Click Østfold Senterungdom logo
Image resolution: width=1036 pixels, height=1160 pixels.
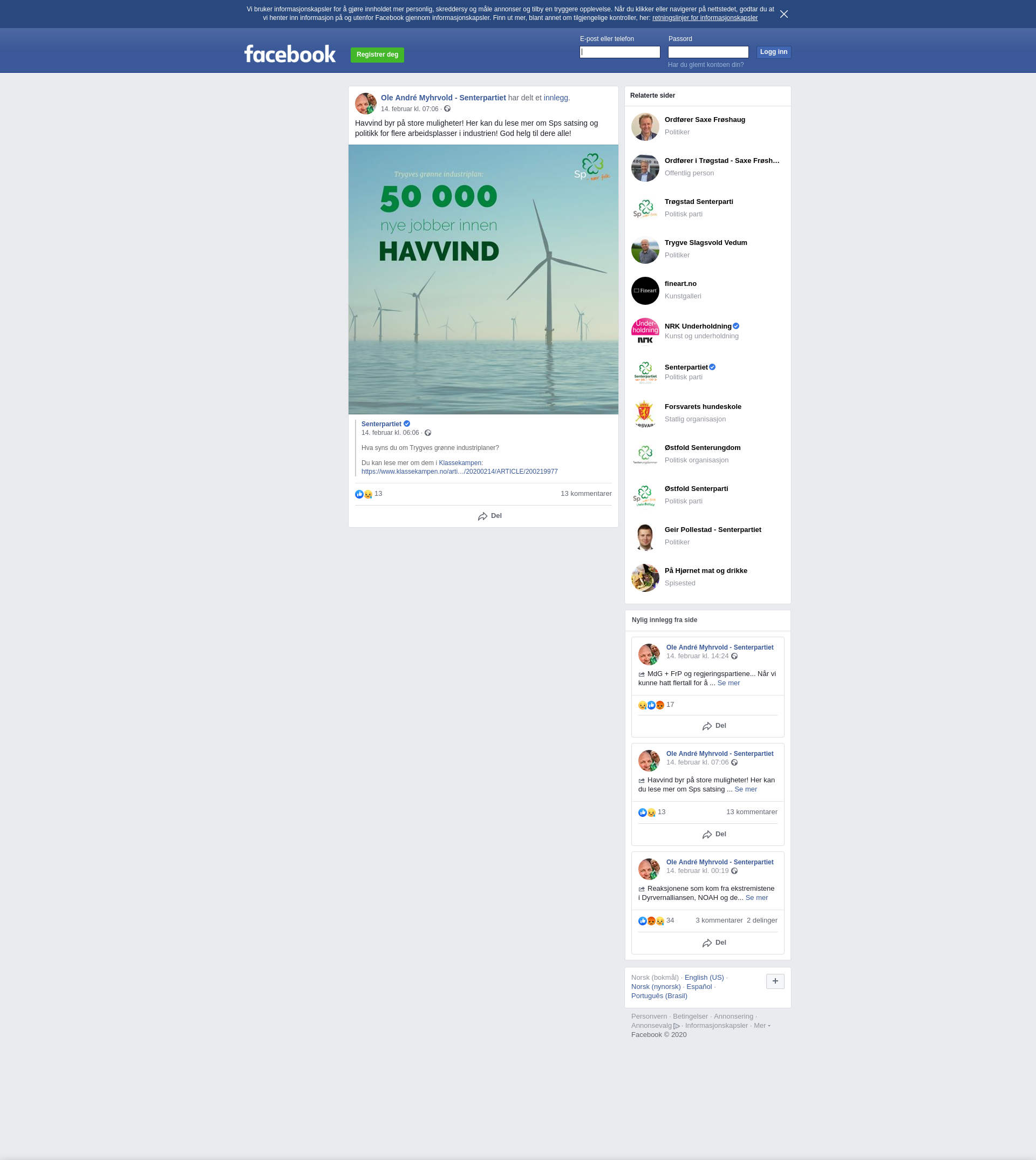coord(644,455)
